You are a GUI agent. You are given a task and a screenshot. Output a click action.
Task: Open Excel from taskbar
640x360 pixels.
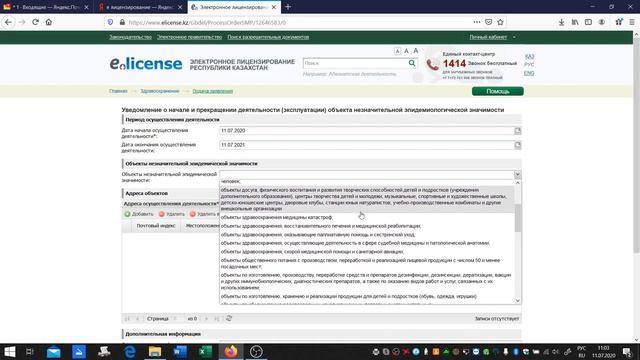[205, 351]
